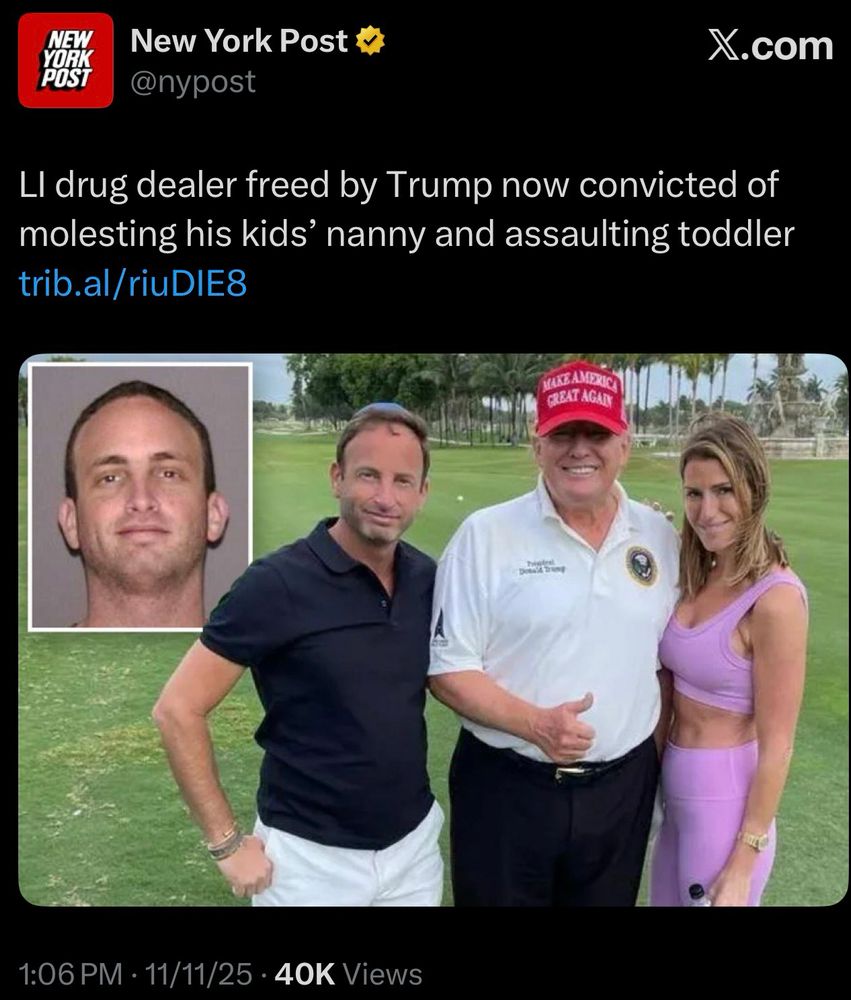The width and height of the screenshot is (851, 1000).
Task: Expand the golf course photo
Action: tap(433, 629)
